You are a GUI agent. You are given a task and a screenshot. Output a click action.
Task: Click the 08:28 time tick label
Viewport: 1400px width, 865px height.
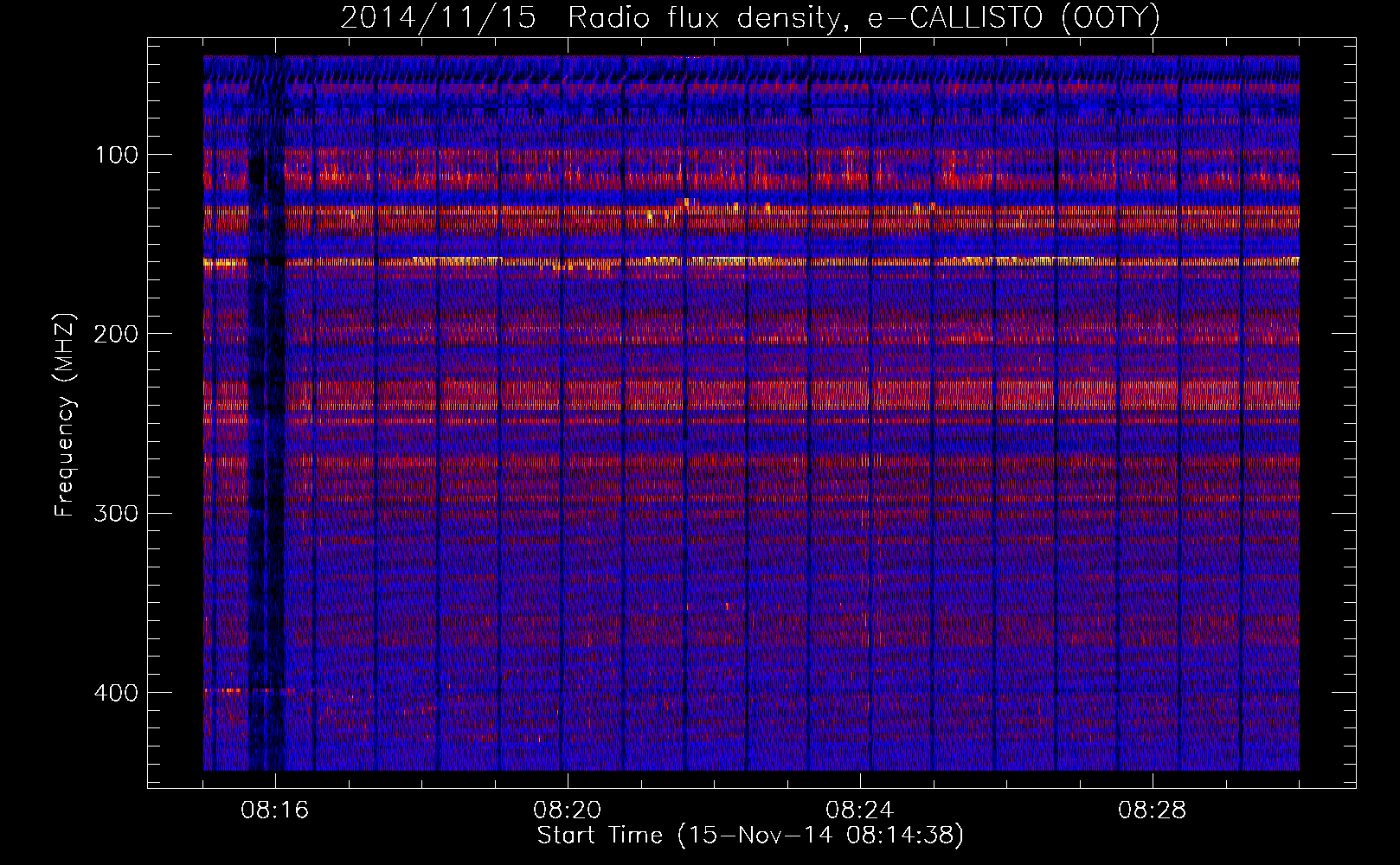(x=1153, y=811)
